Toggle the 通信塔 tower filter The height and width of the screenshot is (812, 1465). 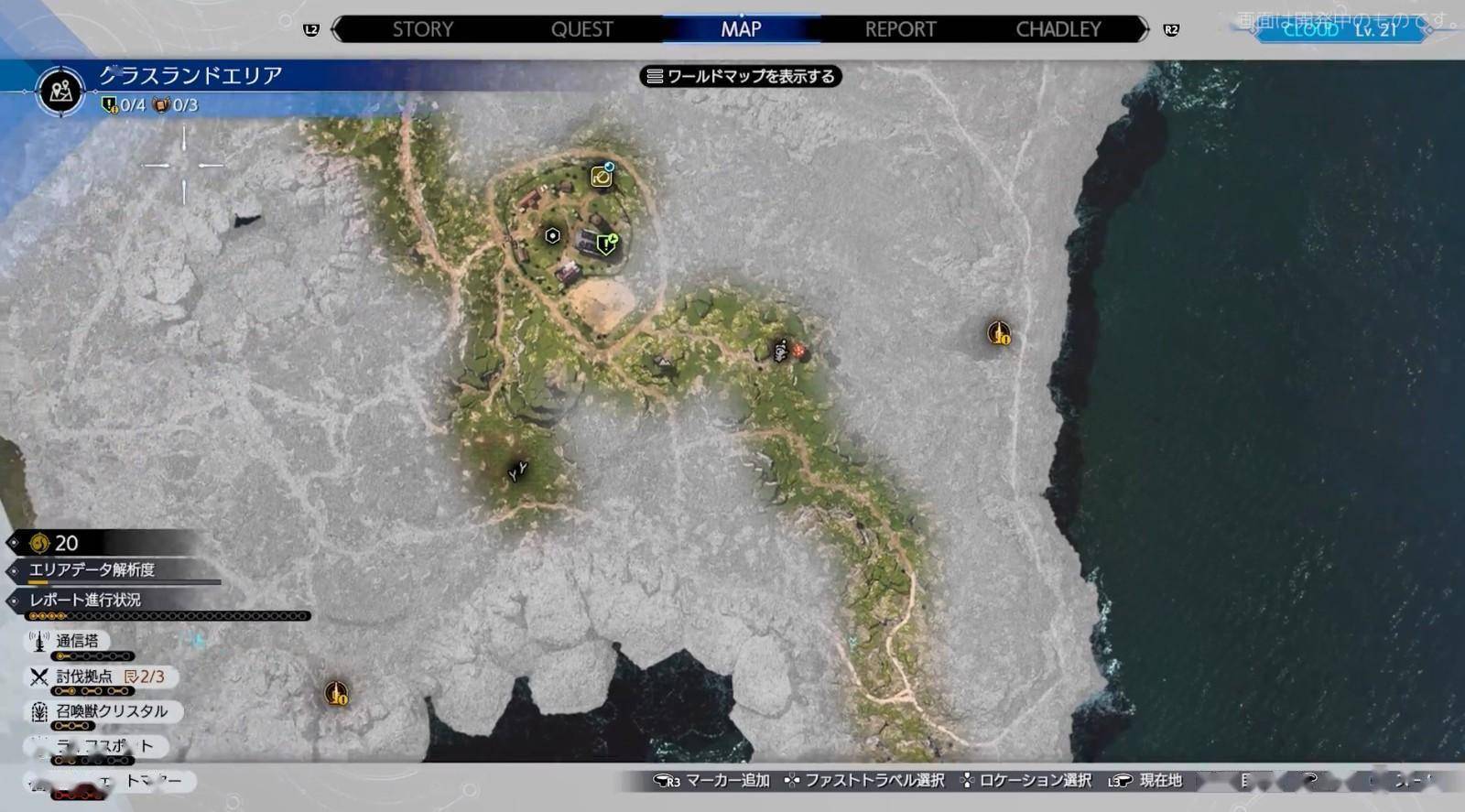click(77, 642)
